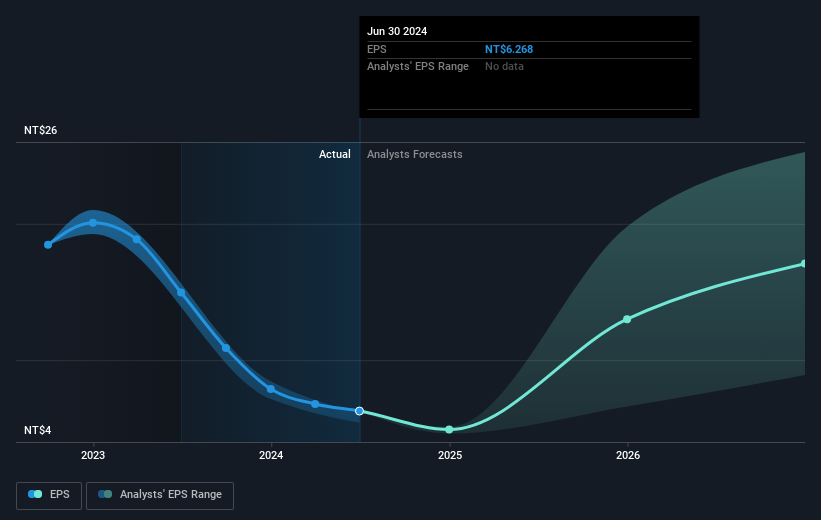821x520 pixels.
Task: Click the Actual section label
Action: (335, 154)
